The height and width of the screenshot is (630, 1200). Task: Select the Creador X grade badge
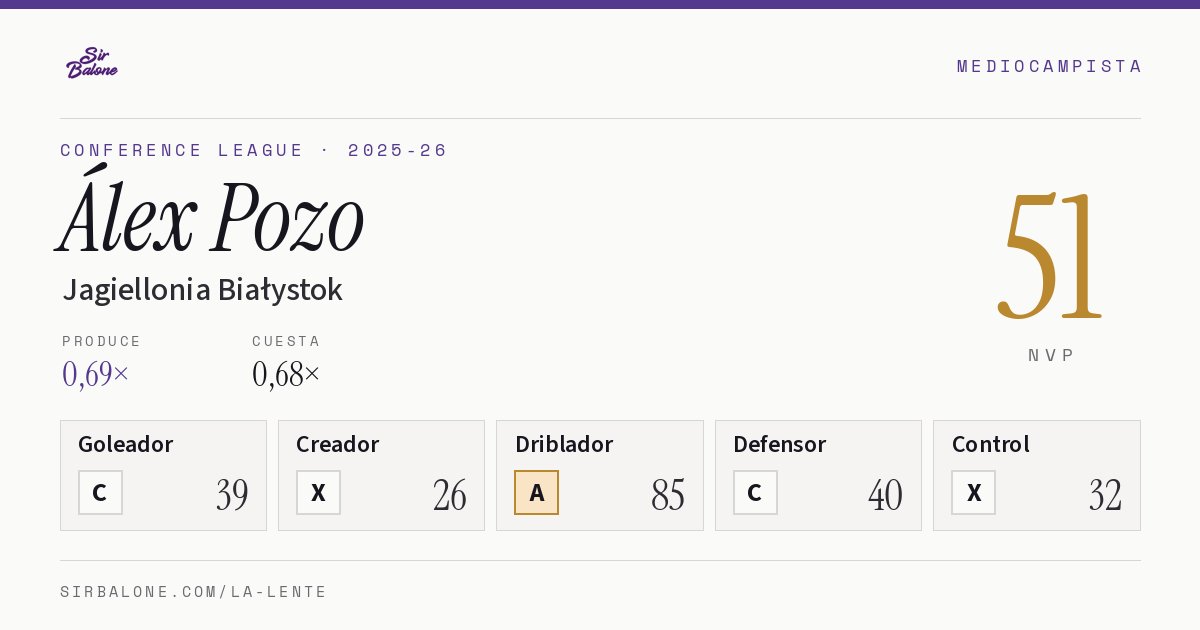tap(318, 492)
